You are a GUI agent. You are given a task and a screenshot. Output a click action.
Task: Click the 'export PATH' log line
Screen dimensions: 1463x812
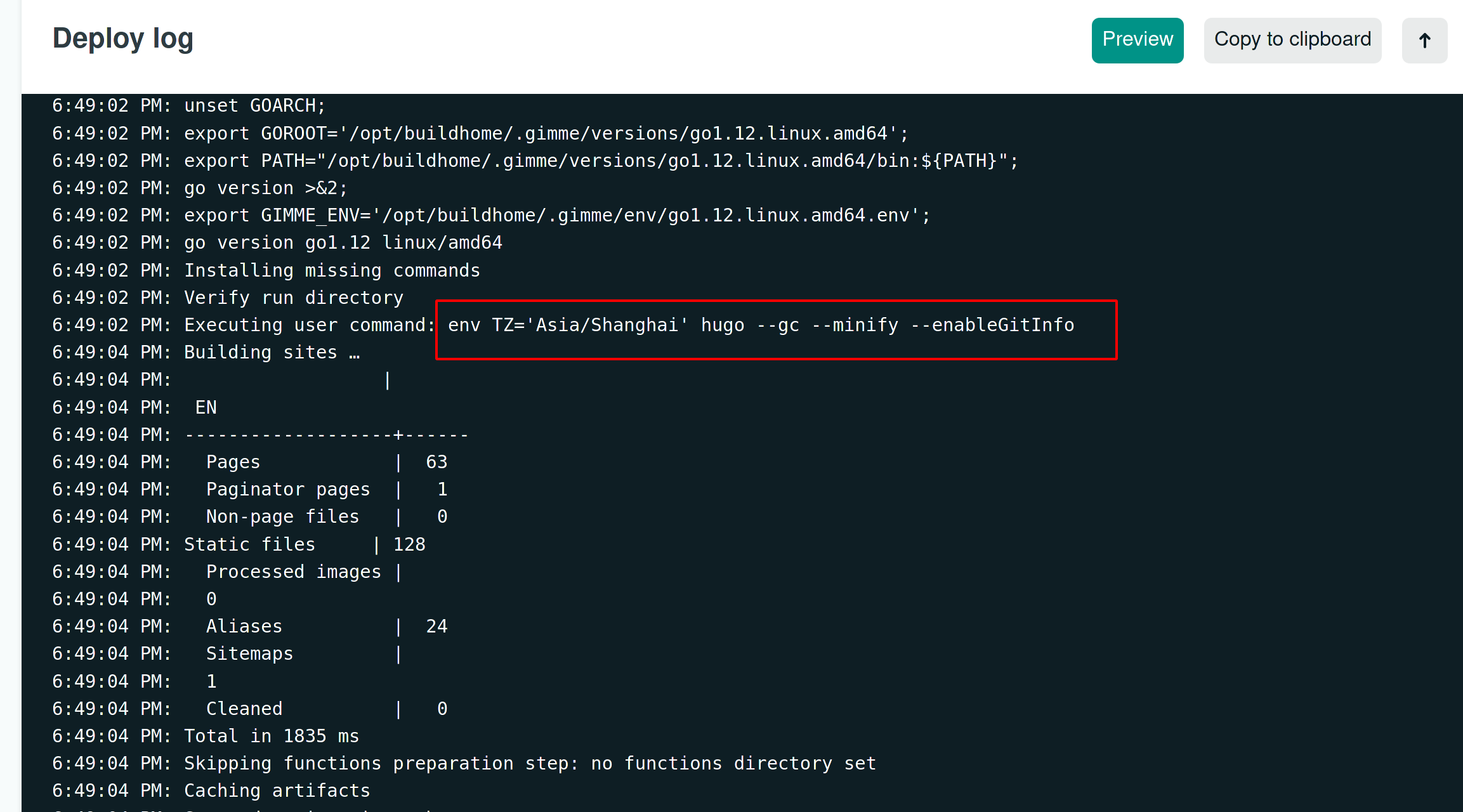pos(535,160)
